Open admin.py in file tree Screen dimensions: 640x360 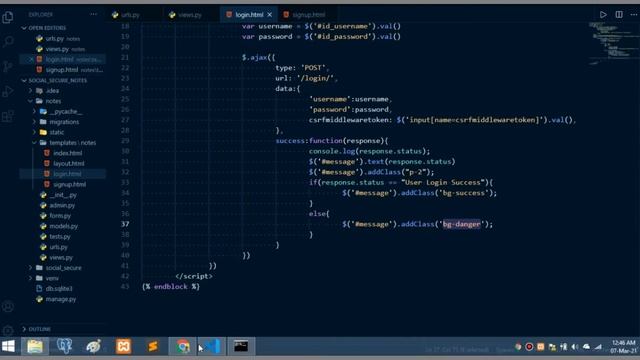click(62, 205)
